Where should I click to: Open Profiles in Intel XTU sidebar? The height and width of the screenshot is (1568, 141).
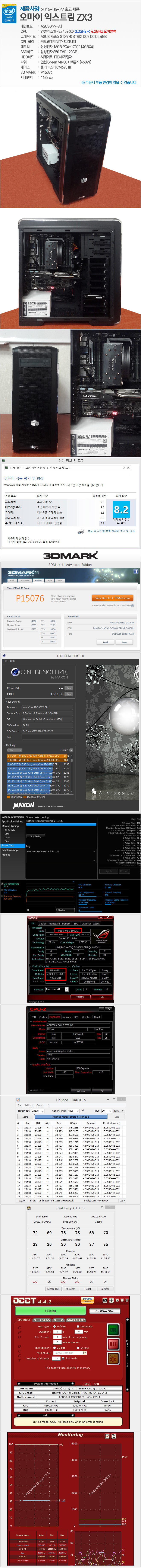pos(6,855)
